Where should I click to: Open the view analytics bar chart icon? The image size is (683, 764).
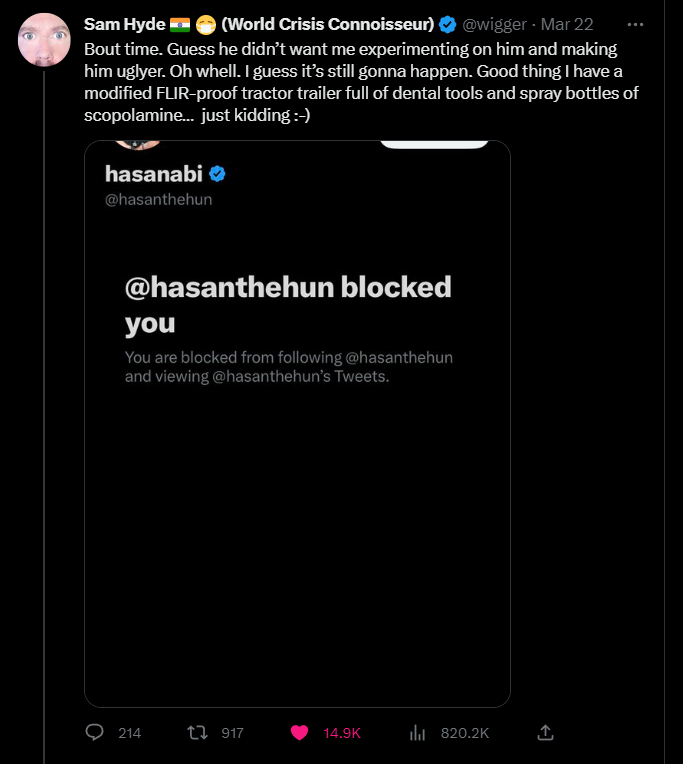417,732
